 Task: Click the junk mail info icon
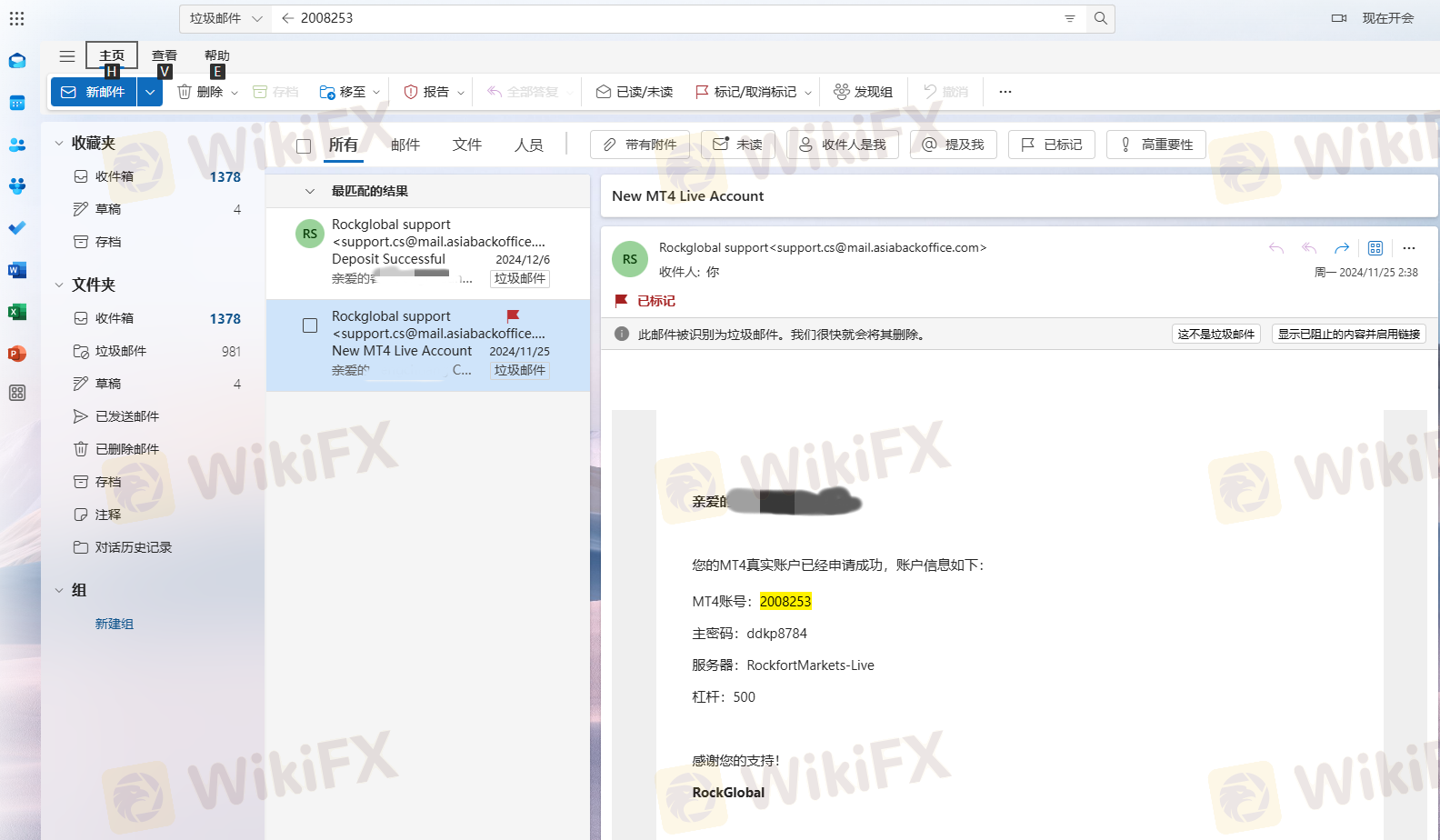point(622,334)
